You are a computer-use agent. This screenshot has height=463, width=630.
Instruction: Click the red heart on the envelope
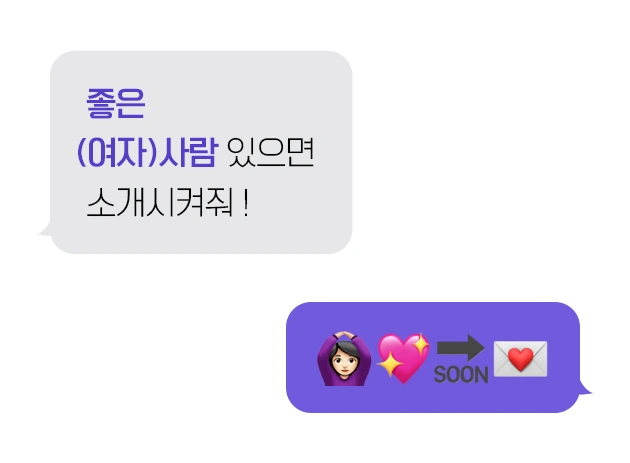click(x=521, y=359)
